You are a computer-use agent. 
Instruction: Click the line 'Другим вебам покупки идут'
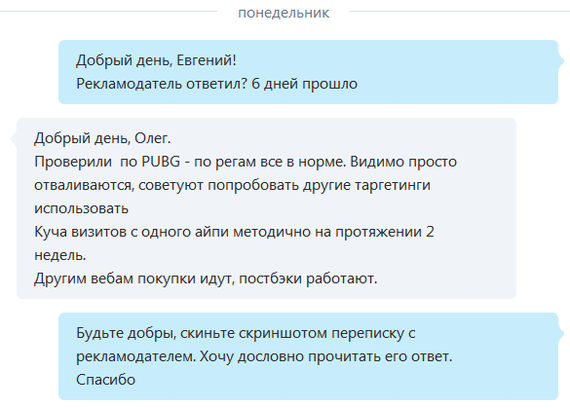click(206, 279)
